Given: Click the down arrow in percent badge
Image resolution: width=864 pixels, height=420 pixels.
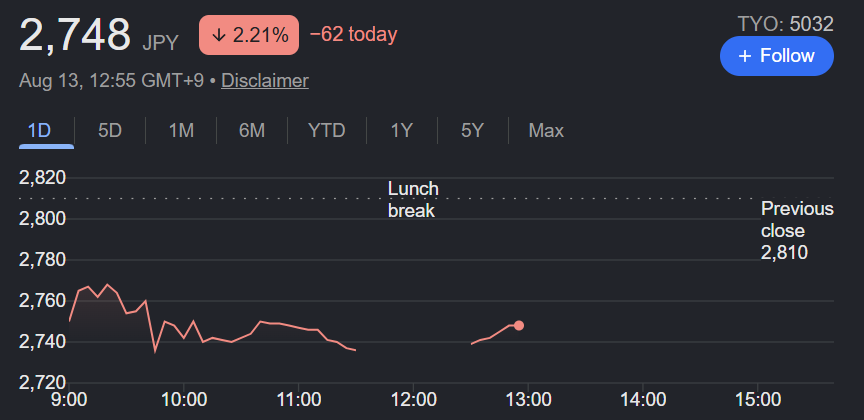Looking at the screenshot, I should 219,35.
